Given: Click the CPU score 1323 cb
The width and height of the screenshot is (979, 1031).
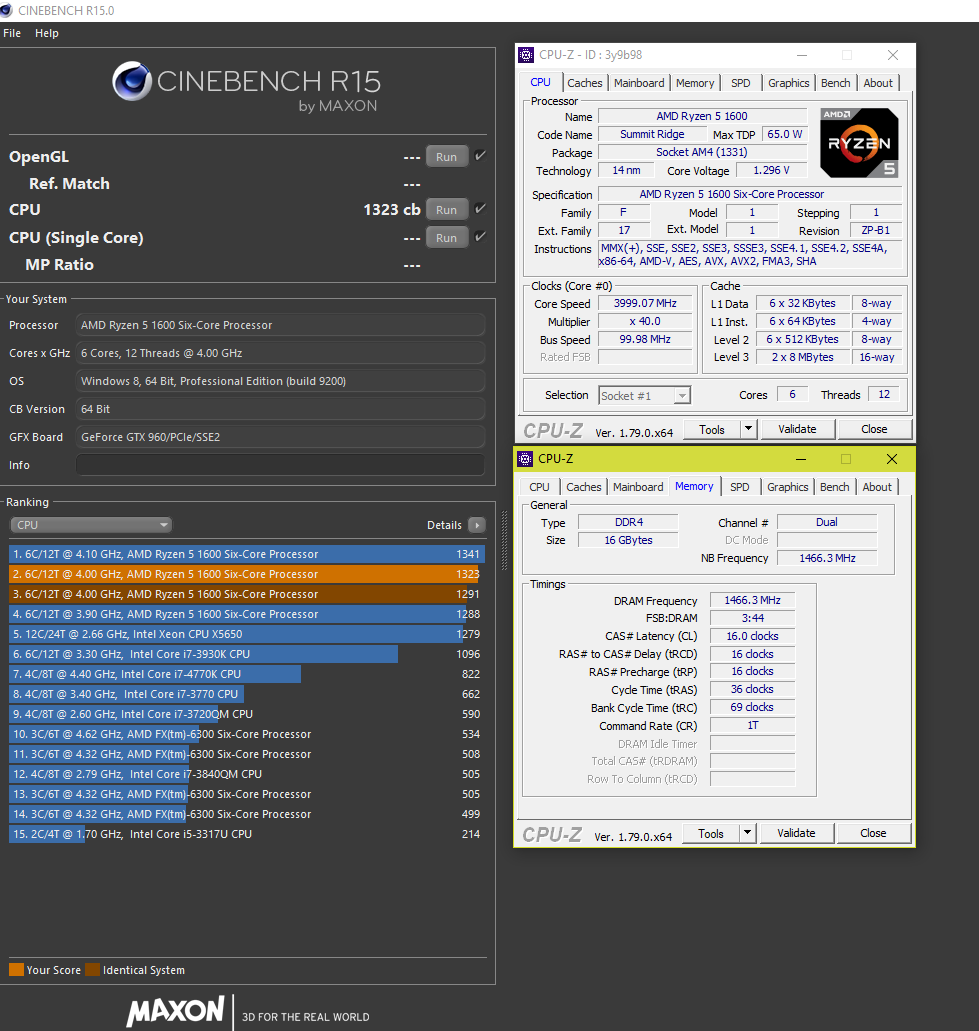Looking at the screenshot, I should click(x=392, y=210).
